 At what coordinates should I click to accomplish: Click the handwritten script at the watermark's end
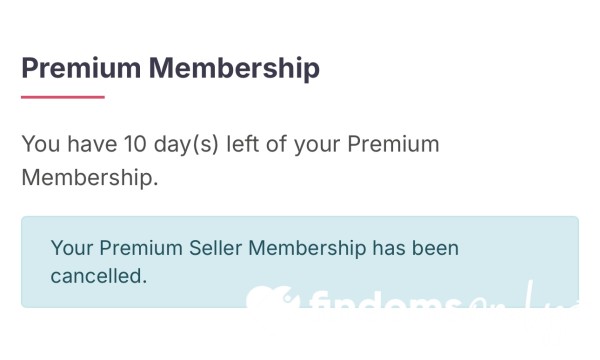(x=524, y=296)
